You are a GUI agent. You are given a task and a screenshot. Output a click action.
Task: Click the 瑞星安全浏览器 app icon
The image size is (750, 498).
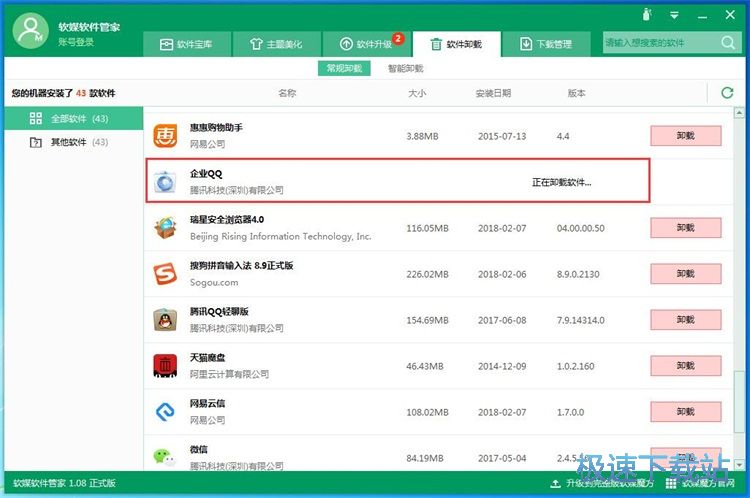pyautogui.click(x=165, y=228)
